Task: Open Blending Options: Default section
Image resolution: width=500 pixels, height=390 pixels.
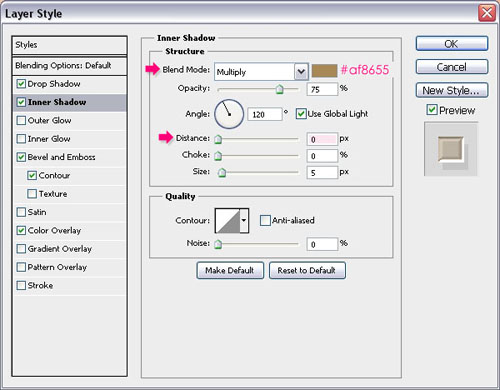Action: (69, 66)
